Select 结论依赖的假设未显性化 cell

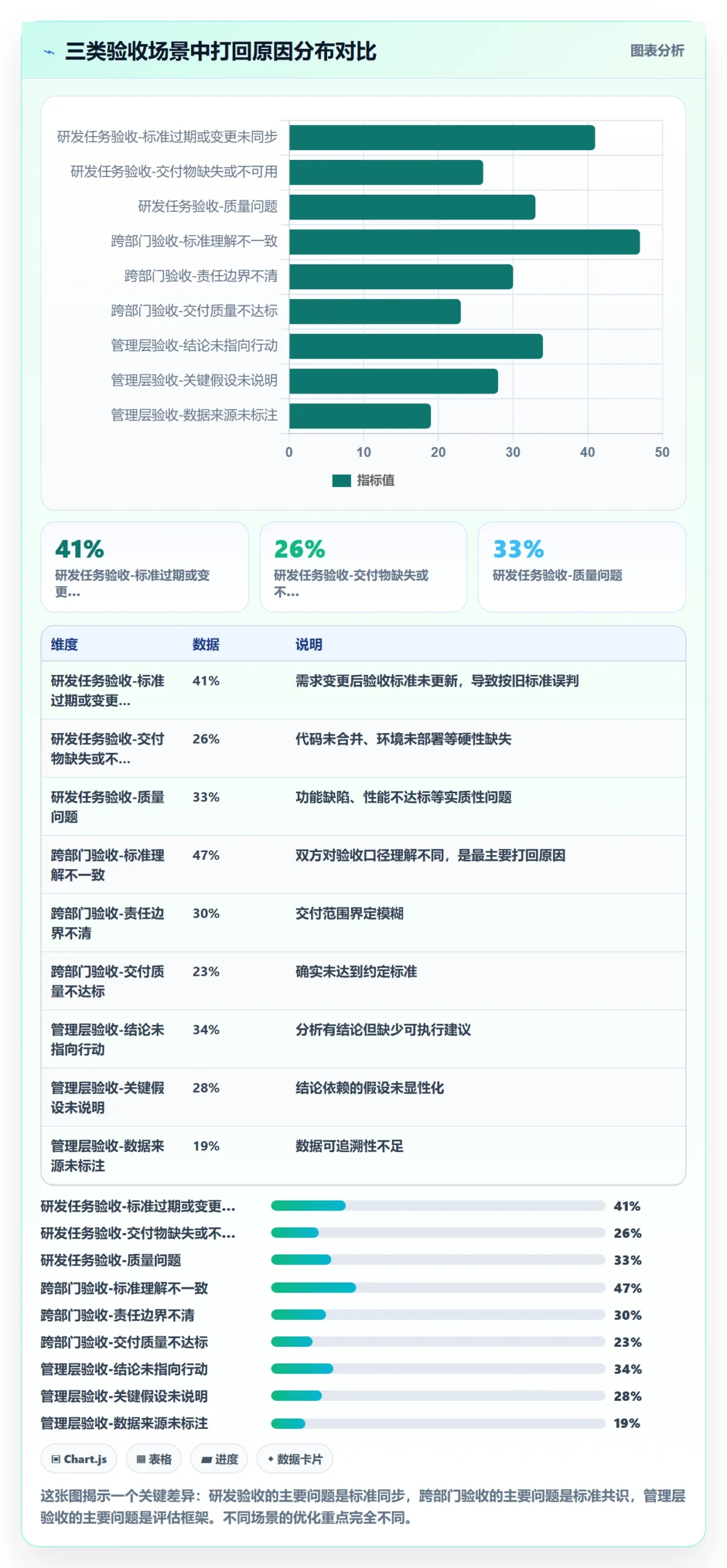point(369,1088)
